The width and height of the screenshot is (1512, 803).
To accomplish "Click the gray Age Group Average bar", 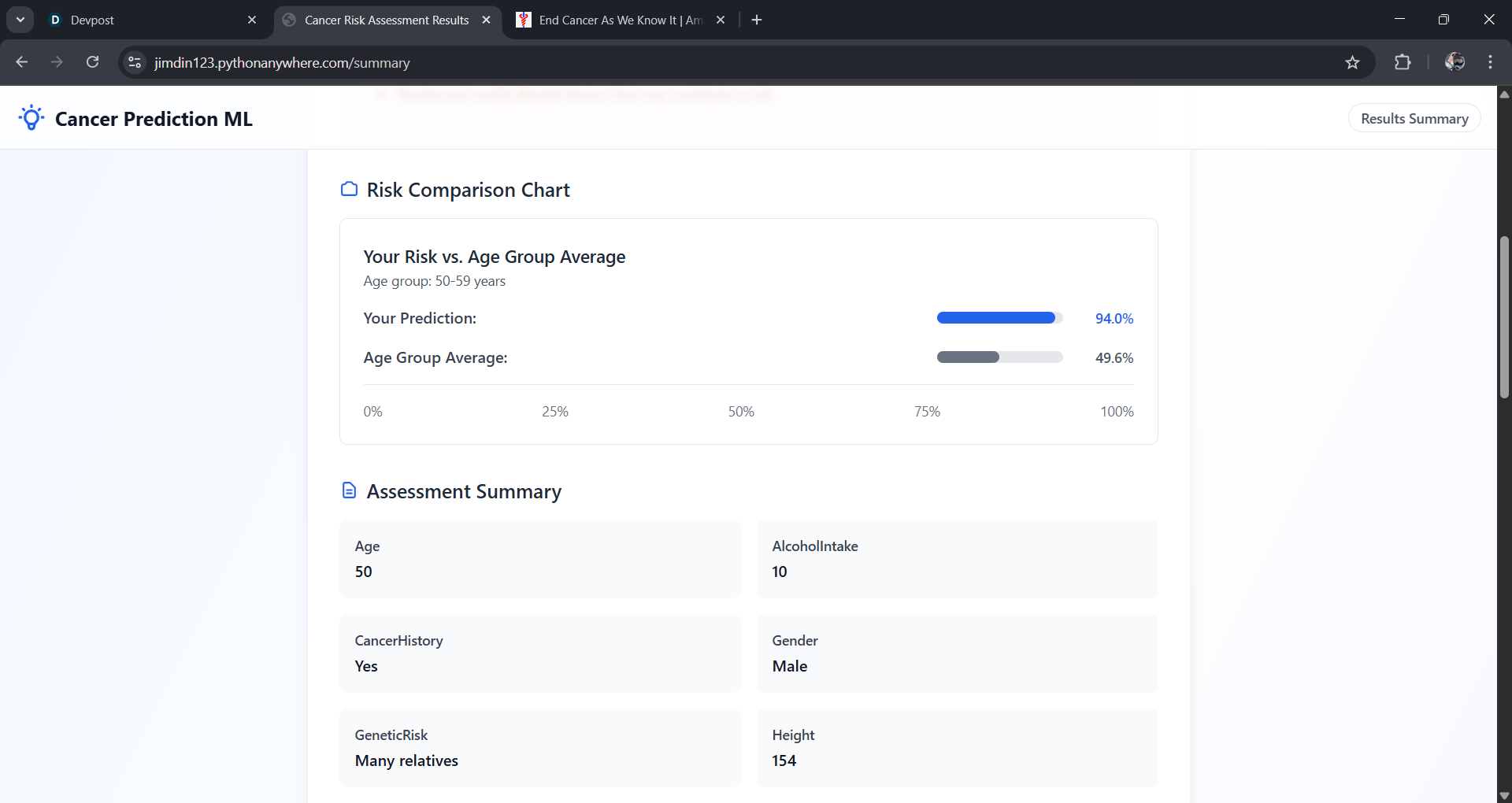I will pos(968,357).
